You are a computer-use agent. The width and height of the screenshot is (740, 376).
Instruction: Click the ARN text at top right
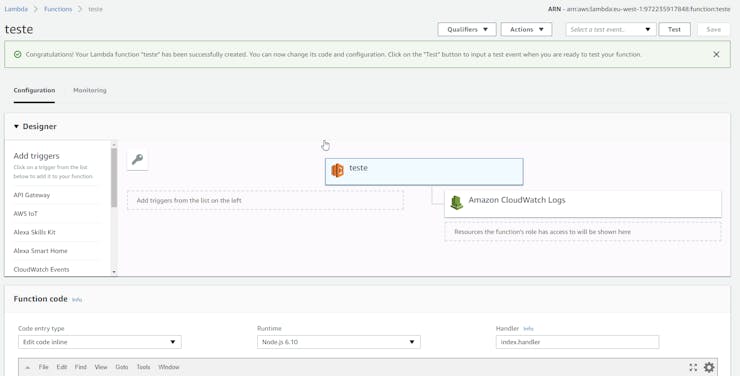(639, 9)
